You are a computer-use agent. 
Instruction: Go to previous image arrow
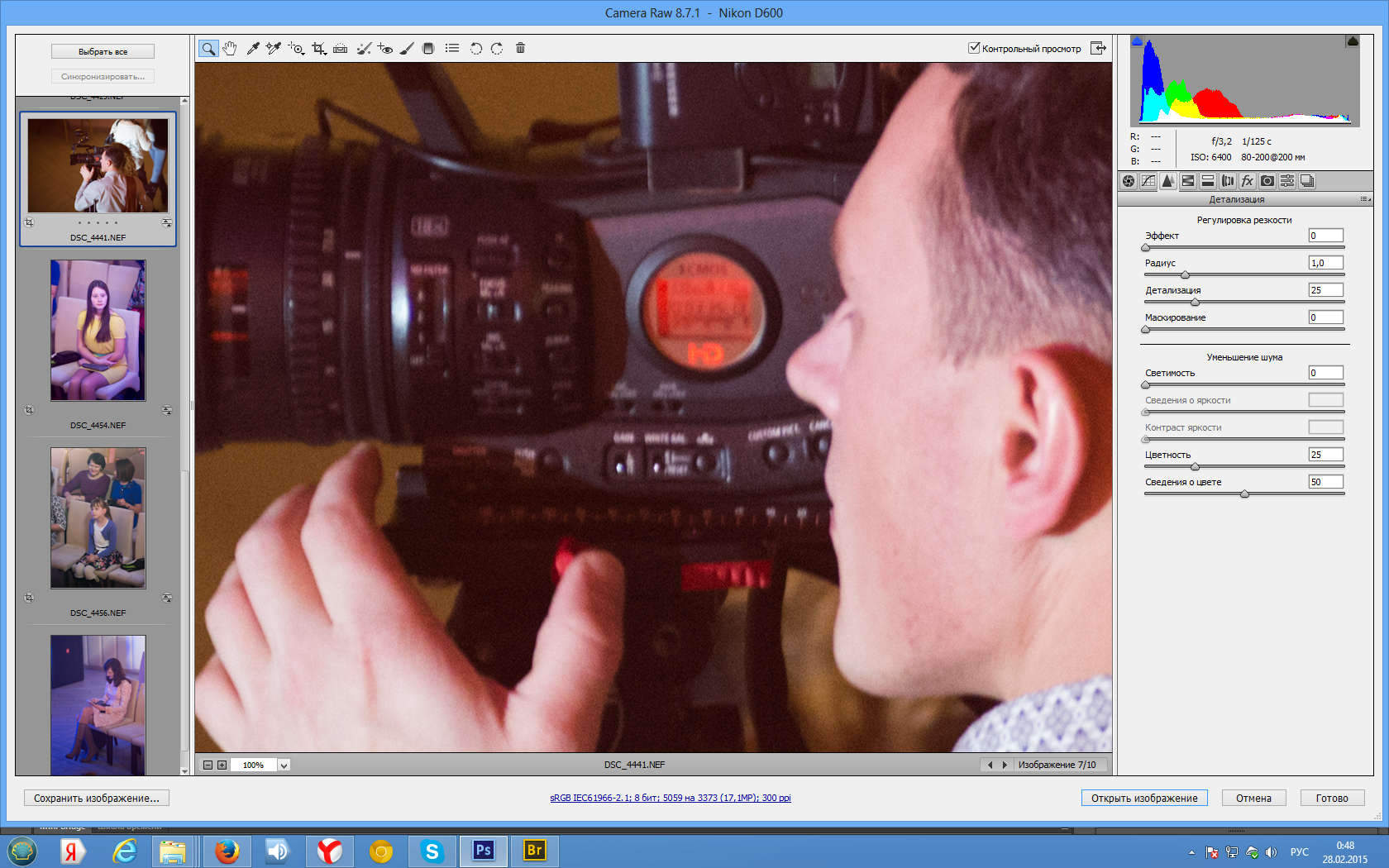(x=990, y=765)
